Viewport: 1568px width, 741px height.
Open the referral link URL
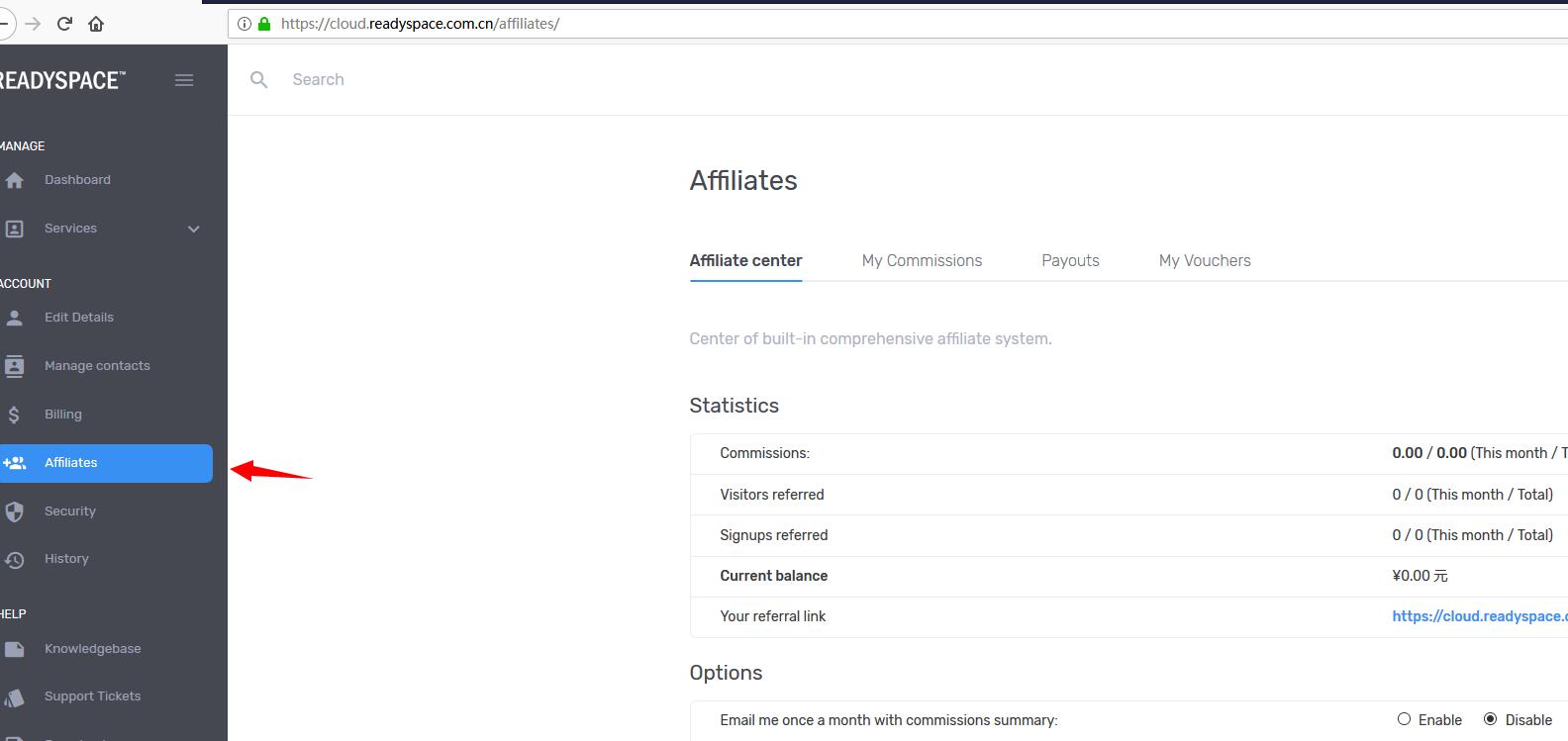pyautogui.click(x=1479, y=616)
